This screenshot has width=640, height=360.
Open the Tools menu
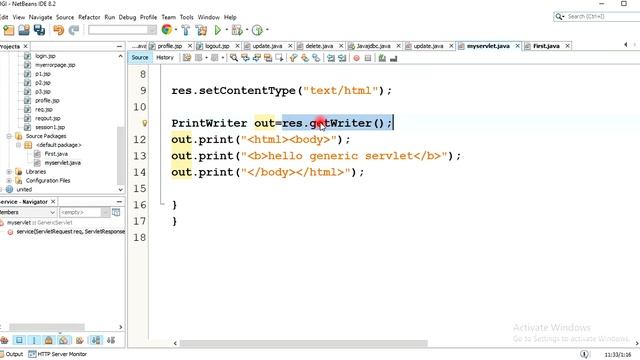(x=187, y=17)
